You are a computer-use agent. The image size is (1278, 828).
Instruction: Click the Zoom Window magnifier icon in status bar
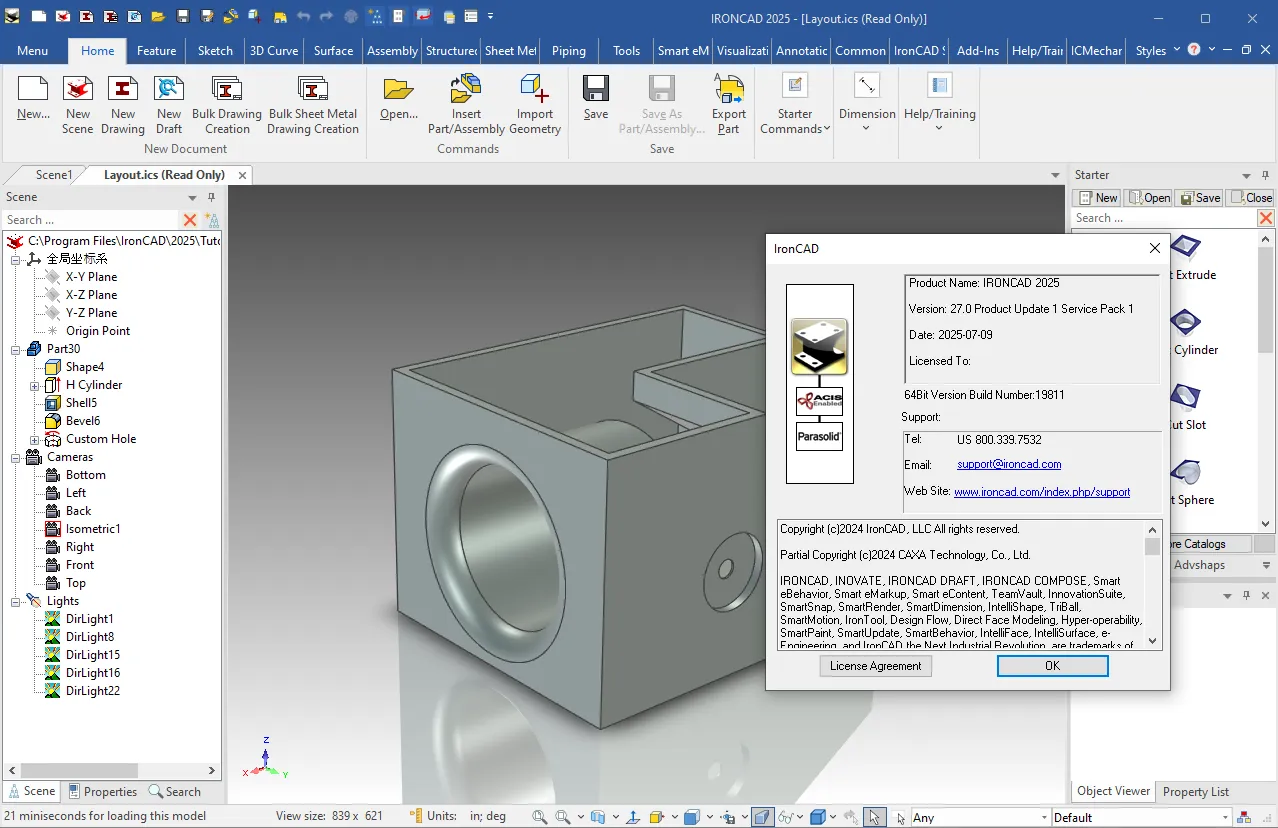point(563,817)
